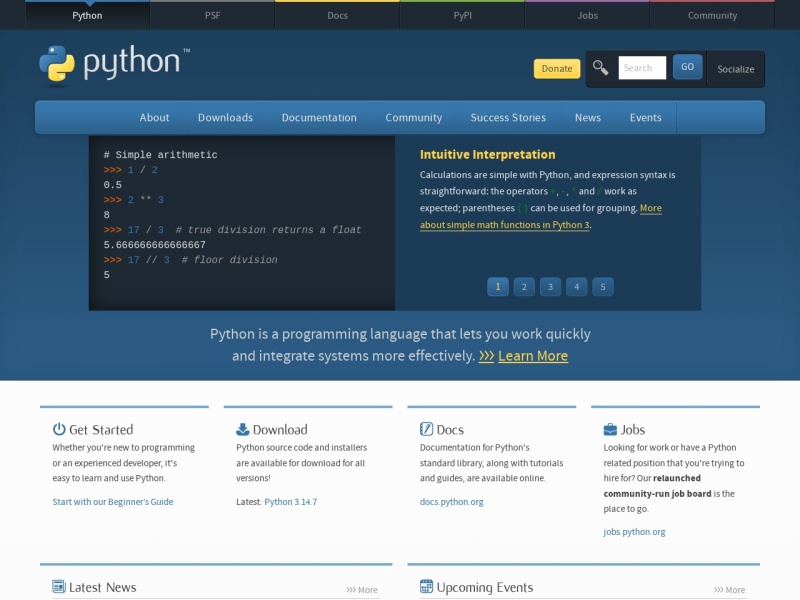The width and height of the screenshot is (800, 600).
Task: Click the Latest News heading
Action: pyautogui.click(x=103, y=587)
